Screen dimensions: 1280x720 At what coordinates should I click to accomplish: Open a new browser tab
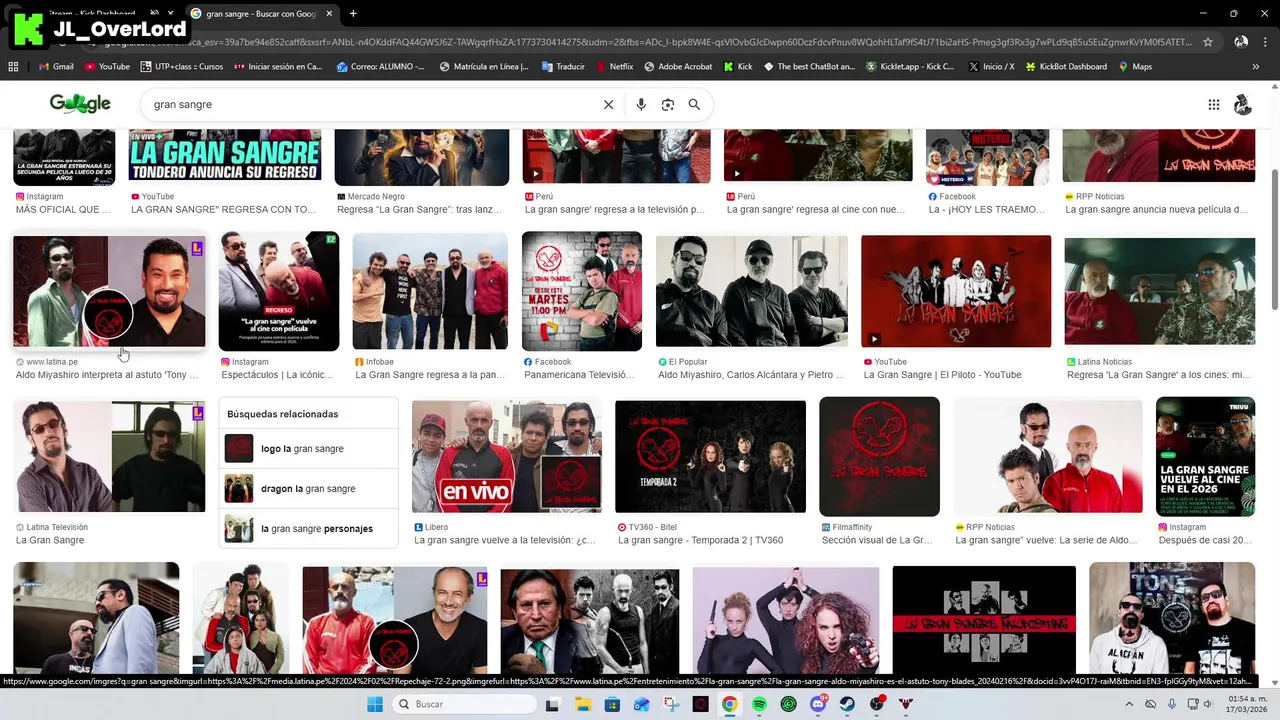(x=353, y=14)
